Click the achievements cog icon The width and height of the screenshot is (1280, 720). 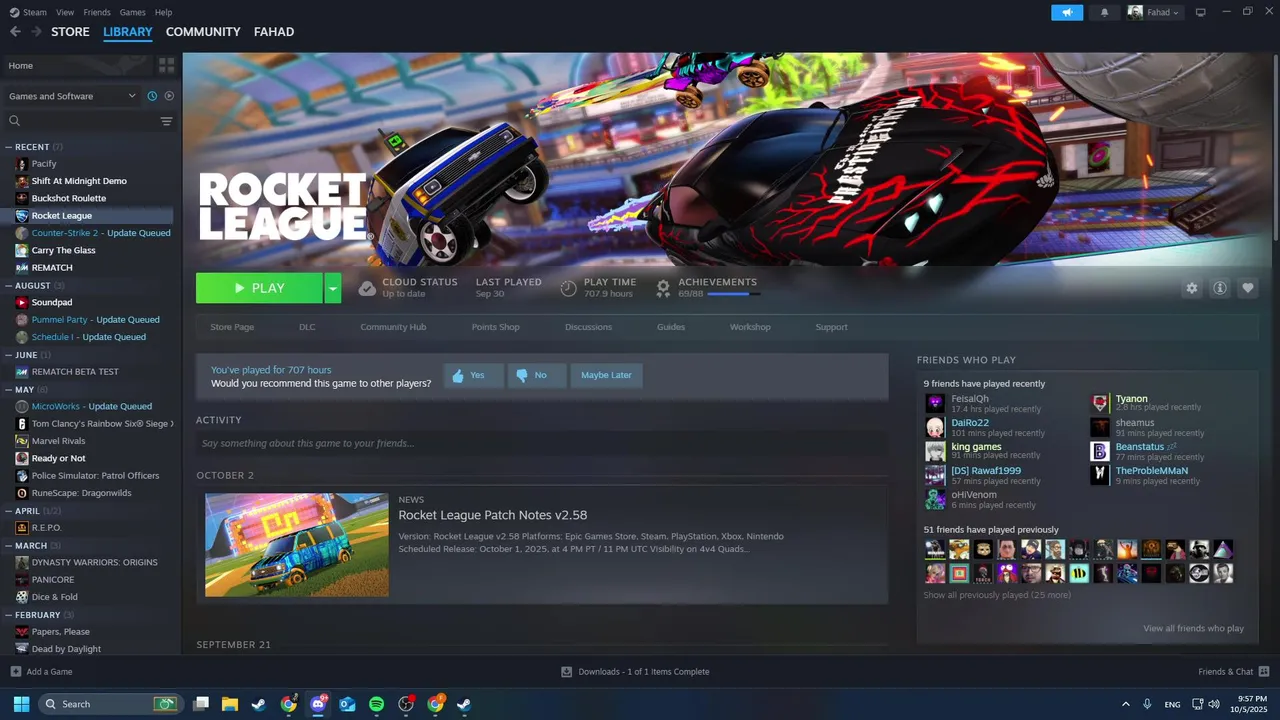[663, 288]
